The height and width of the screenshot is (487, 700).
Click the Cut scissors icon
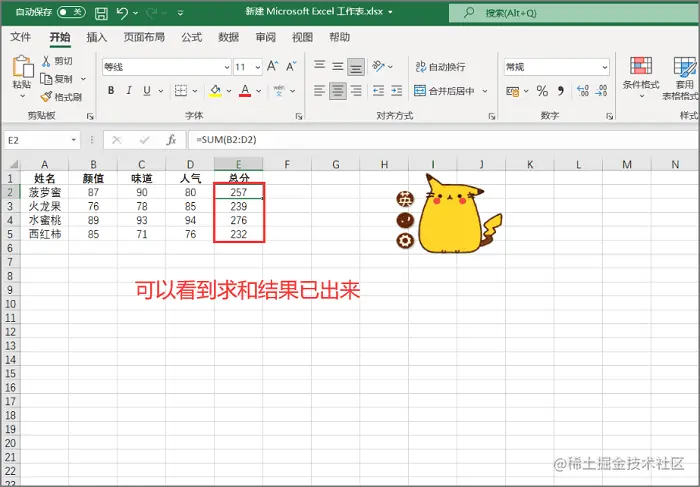click(46, 61)
